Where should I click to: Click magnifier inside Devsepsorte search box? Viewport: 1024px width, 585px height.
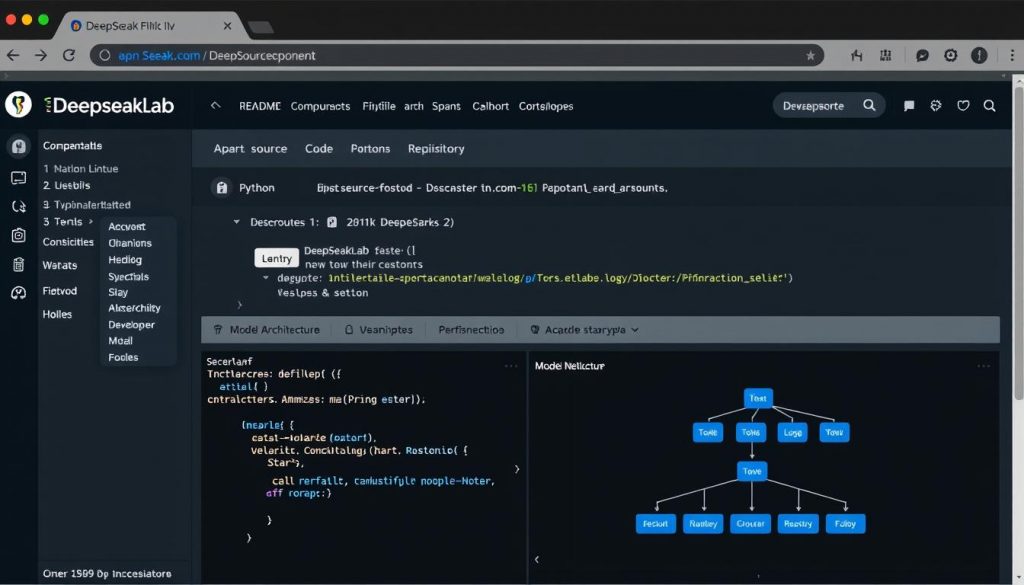(x=869, y=105)
